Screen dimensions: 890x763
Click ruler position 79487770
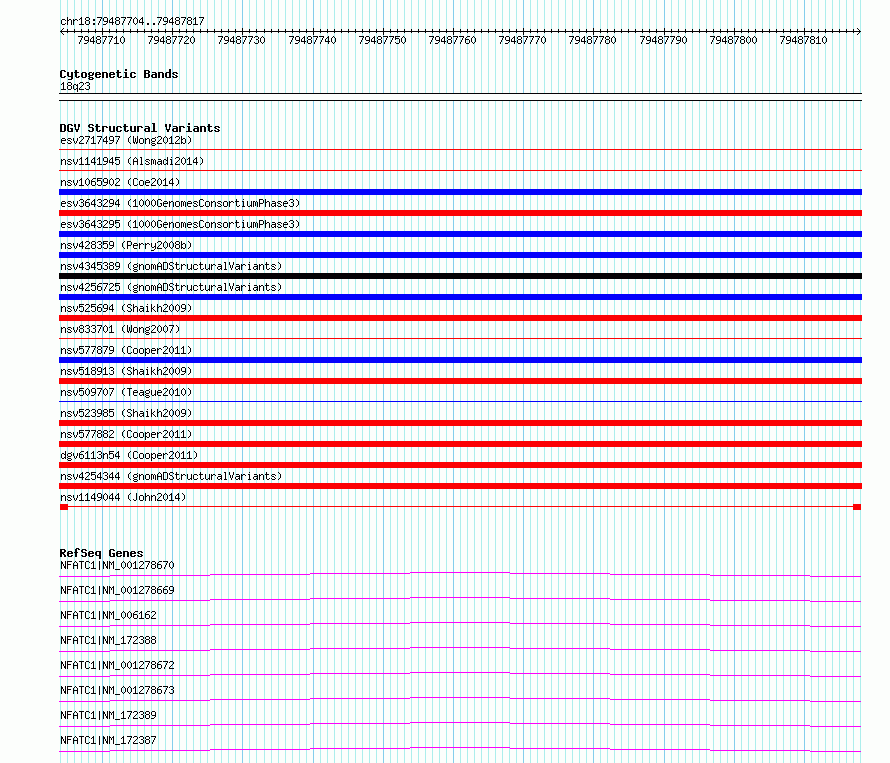(x=522, y=40)
